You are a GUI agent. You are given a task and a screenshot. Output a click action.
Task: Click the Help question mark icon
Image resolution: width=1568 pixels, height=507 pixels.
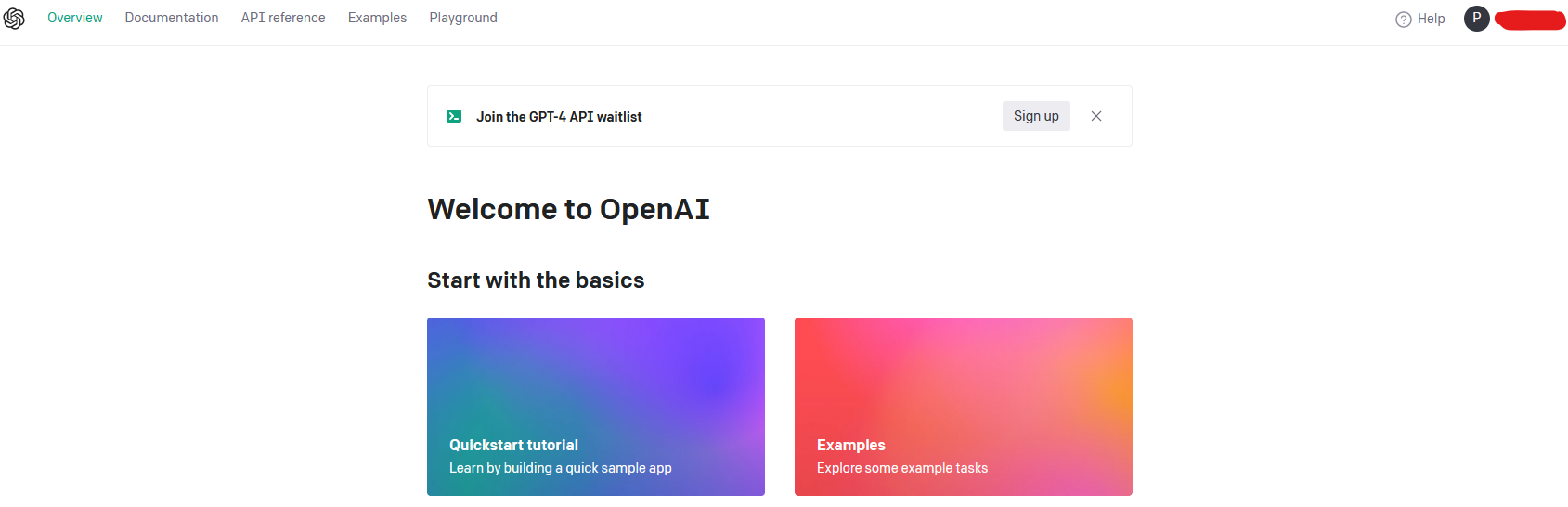(x=1404, y=19)
